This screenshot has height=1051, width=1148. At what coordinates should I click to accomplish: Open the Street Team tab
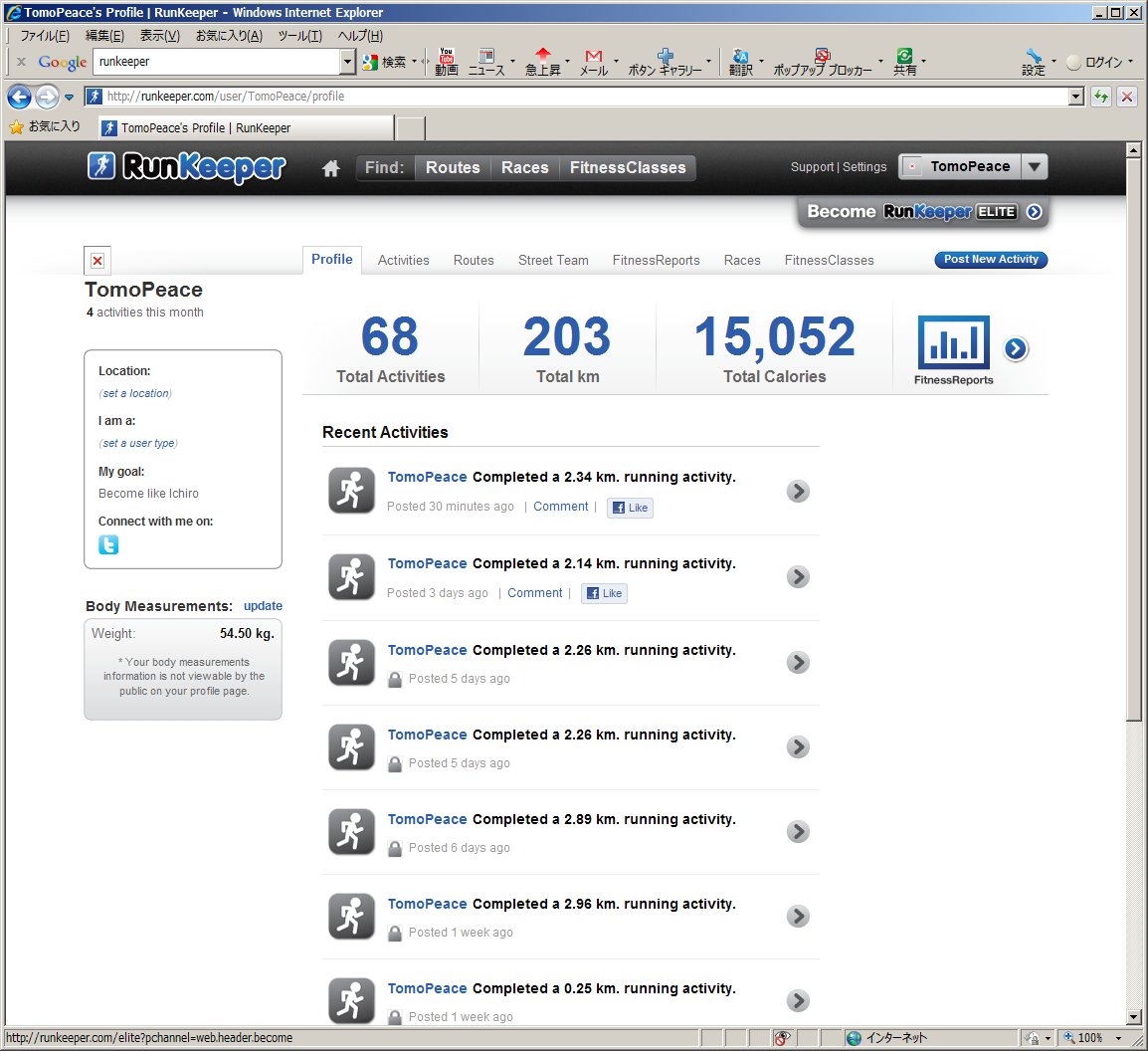tap(553, 260)
